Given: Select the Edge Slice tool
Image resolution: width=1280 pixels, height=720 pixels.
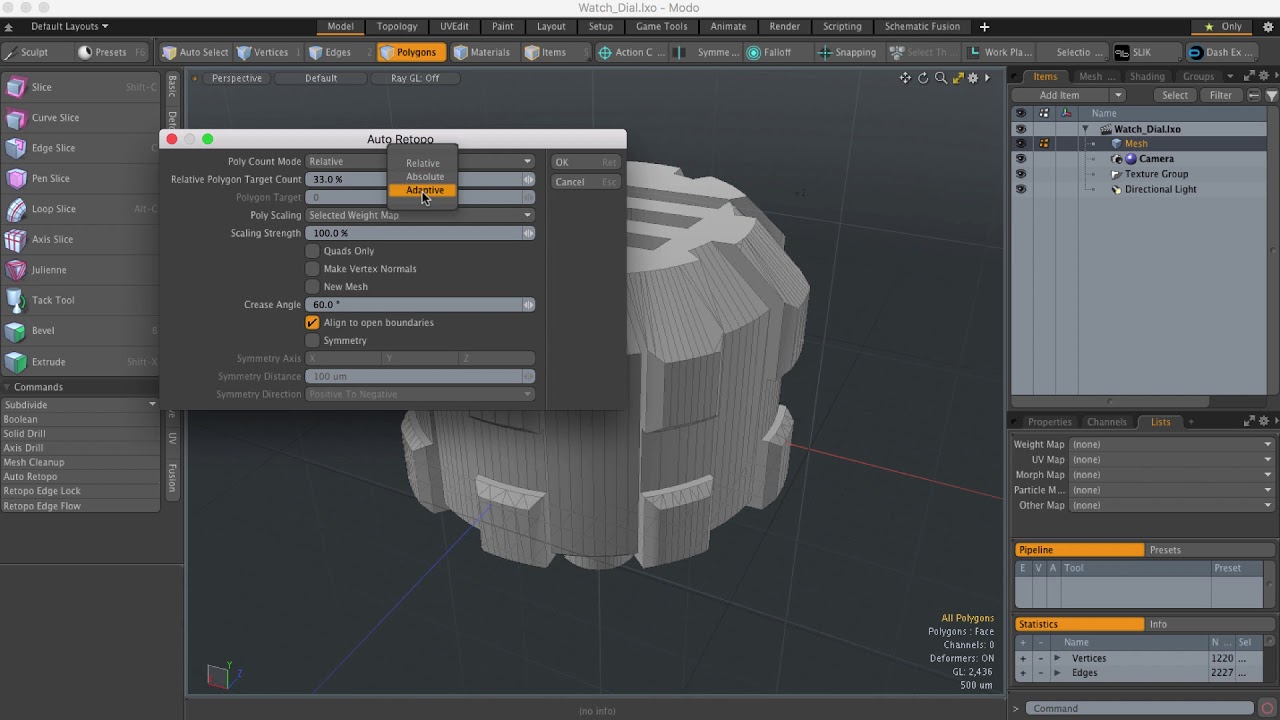Looking at the screenshot, I should pos(80,148).
